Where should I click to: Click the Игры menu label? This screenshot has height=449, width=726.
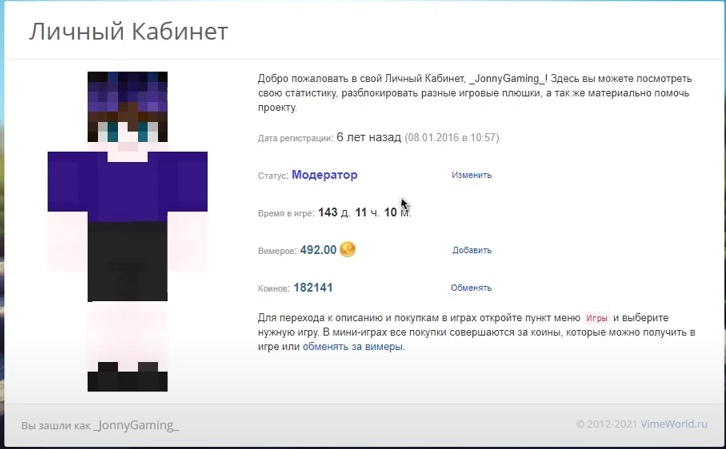[596, 317]
